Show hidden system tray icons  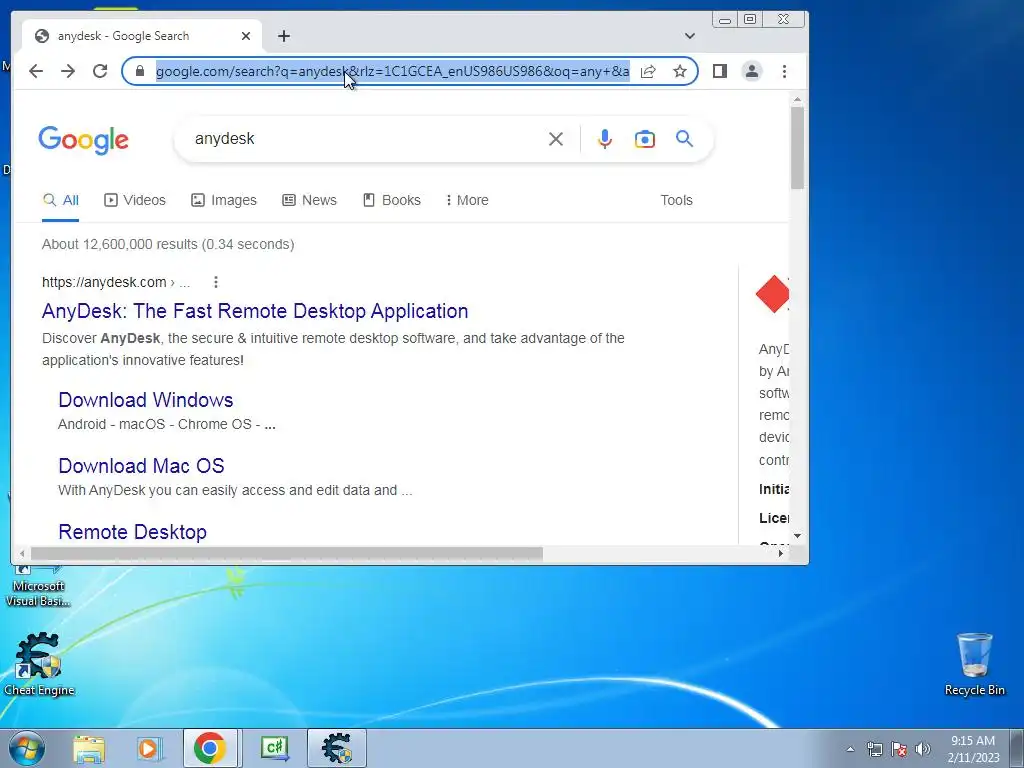pyautogui.click(x=850, y=749)
